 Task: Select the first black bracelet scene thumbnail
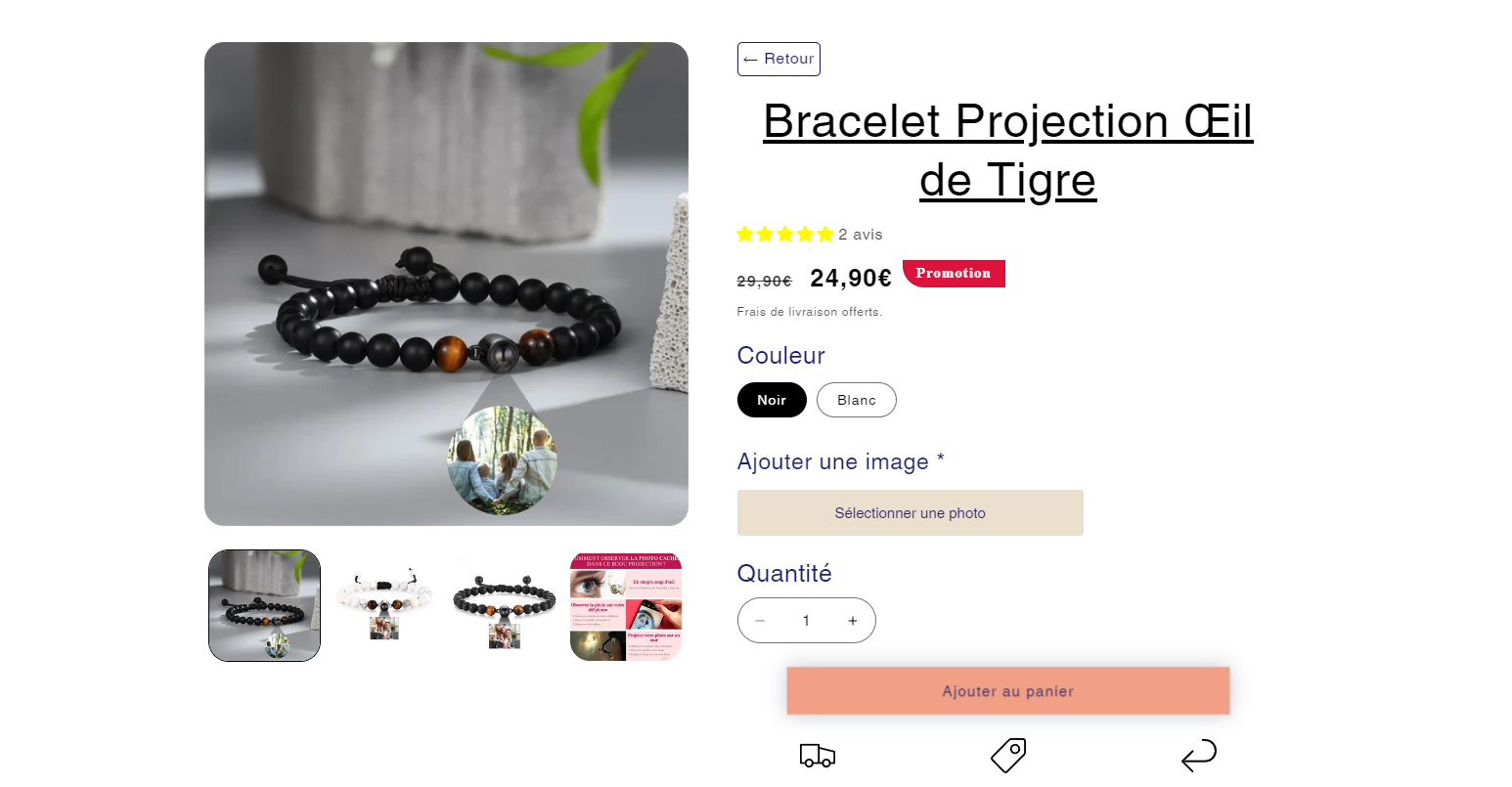tap(265, 605)
